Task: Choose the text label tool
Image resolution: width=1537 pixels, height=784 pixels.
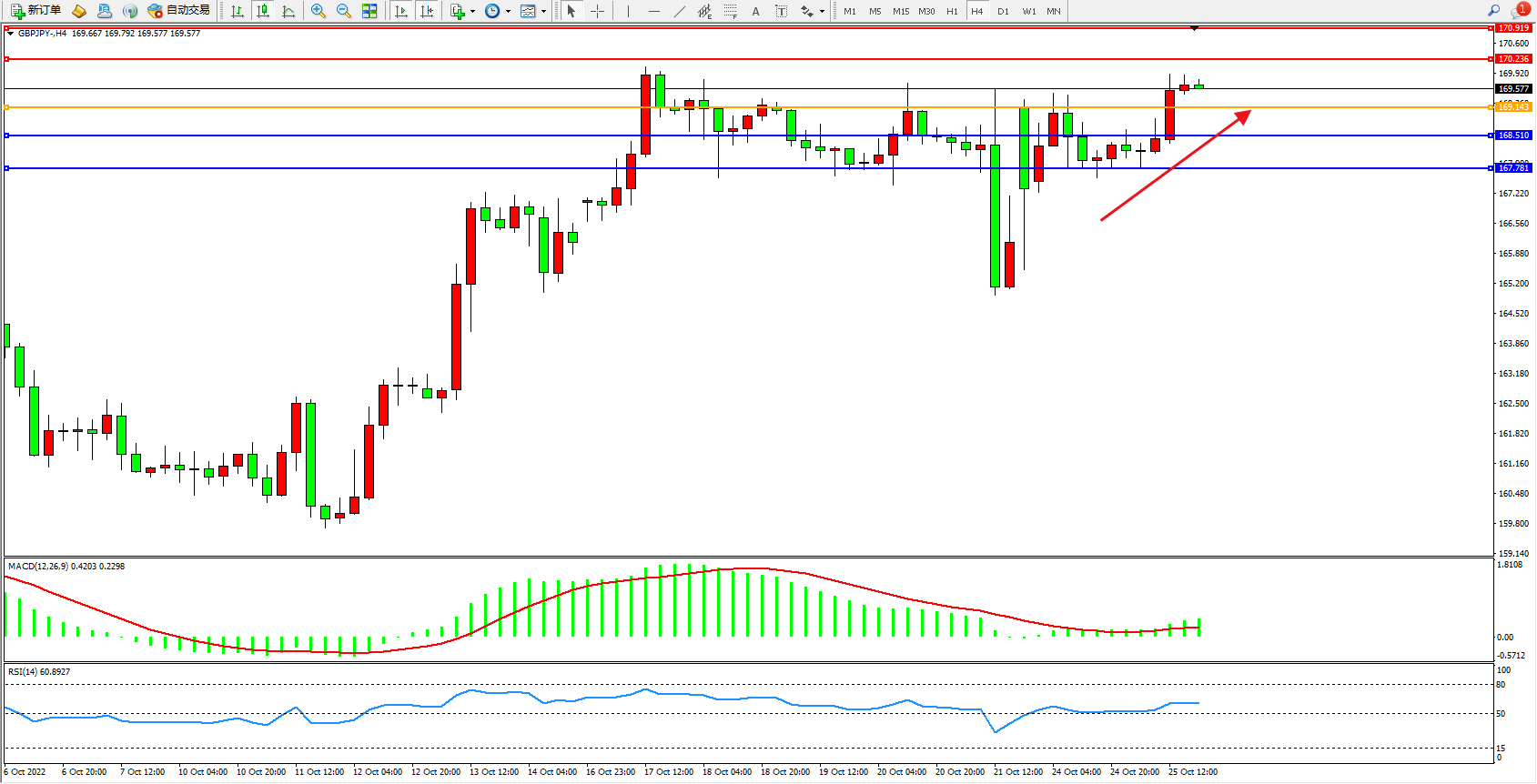Action: click(781, 11)
